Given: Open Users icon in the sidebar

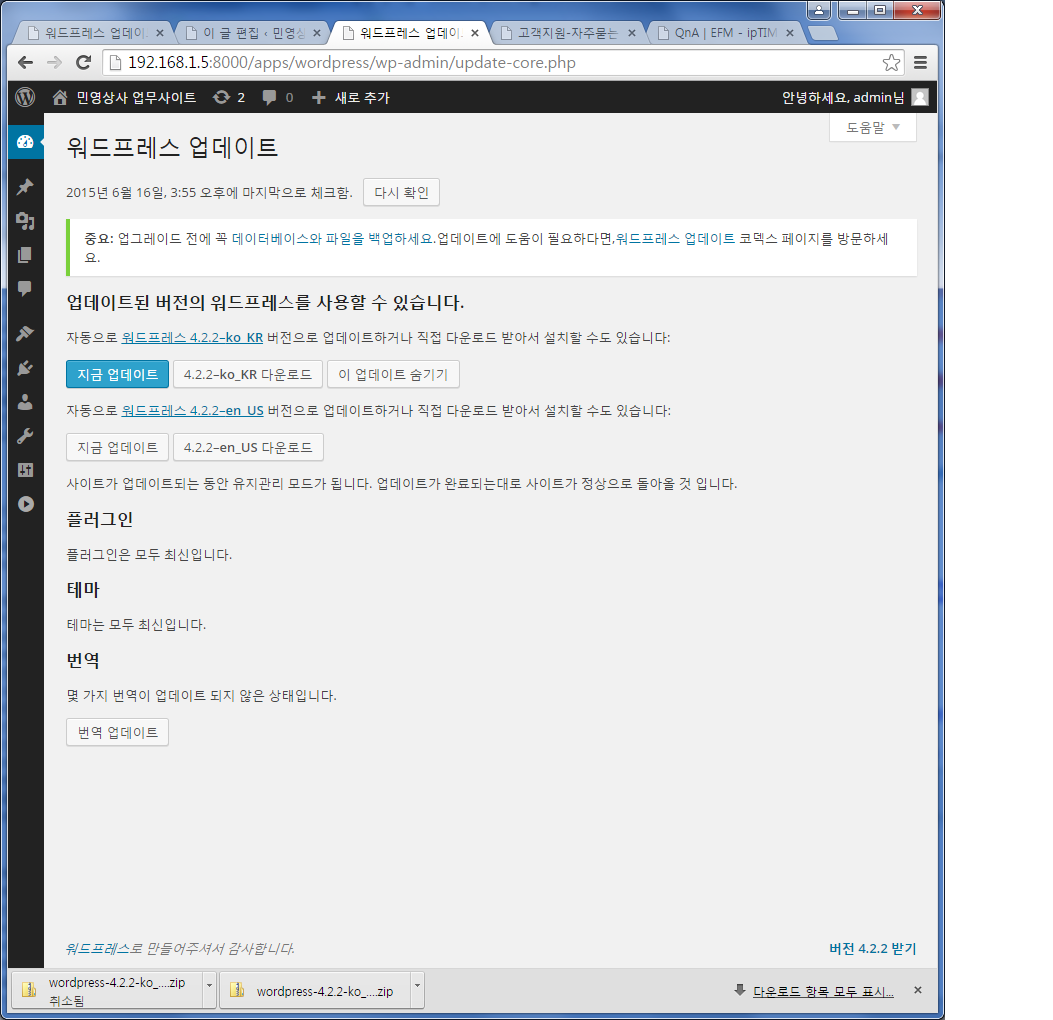Looking at the screenshot, I should click(x=26, y=402).
